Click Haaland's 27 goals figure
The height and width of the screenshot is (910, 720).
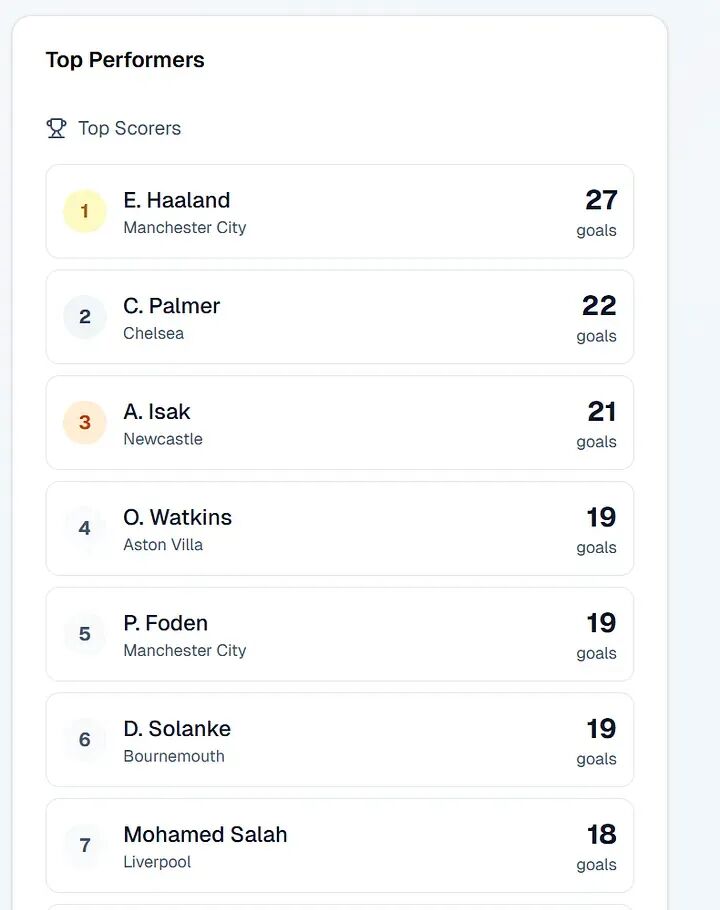[x=601, y=200]
